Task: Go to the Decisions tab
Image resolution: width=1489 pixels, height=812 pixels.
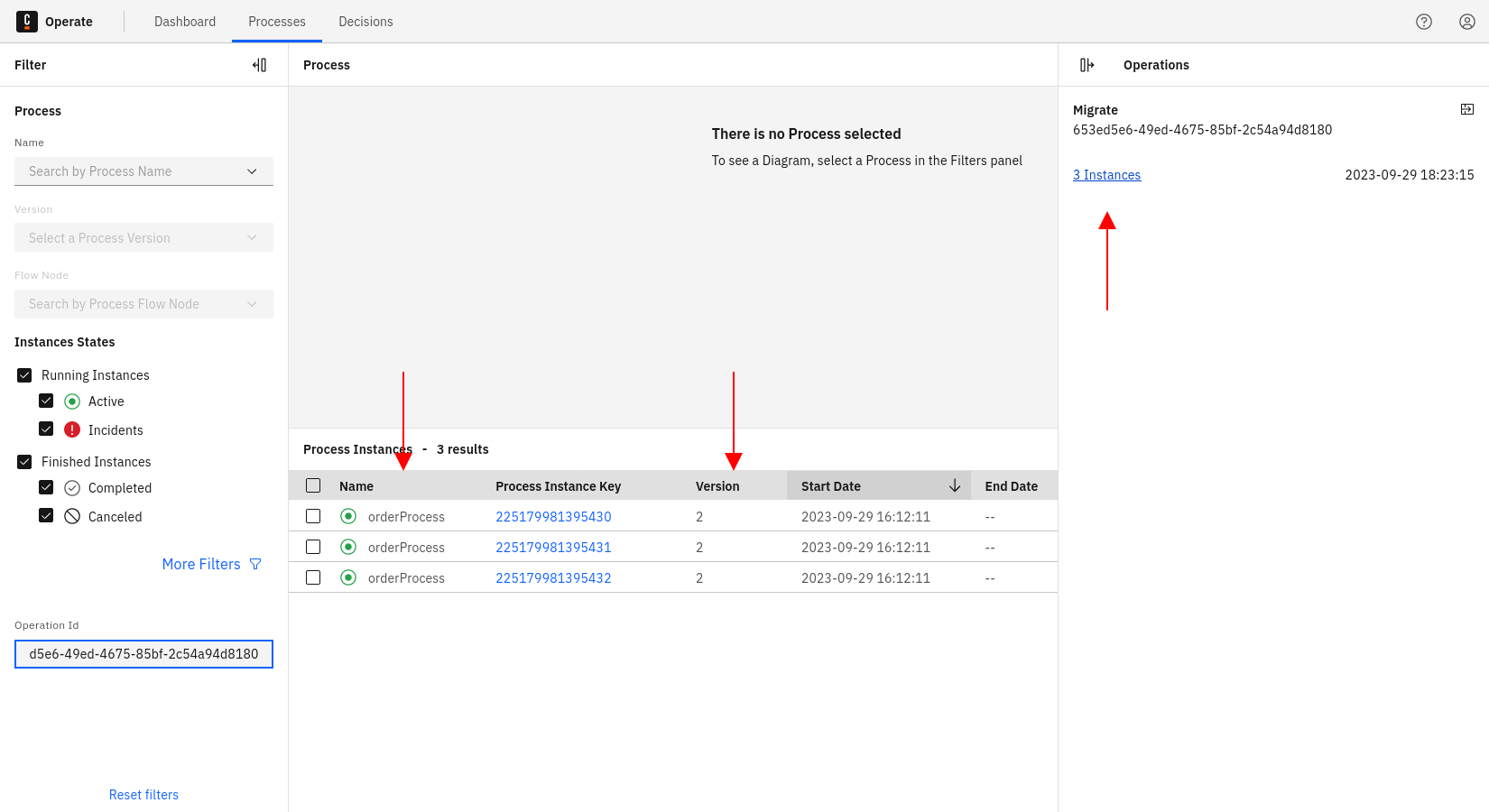Action: pos(365,22)
